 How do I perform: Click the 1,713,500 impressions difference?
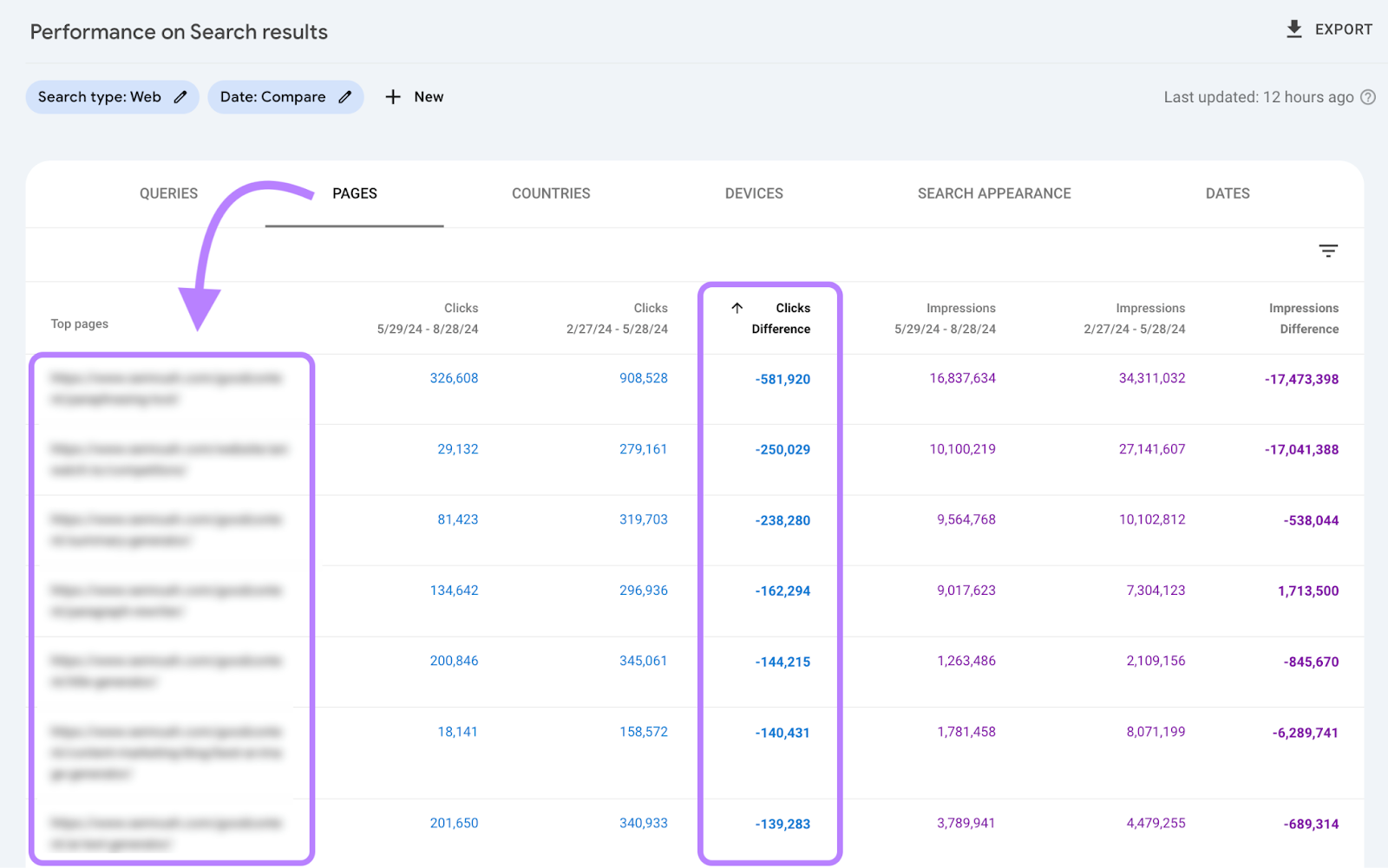(x=1308, y=591)
